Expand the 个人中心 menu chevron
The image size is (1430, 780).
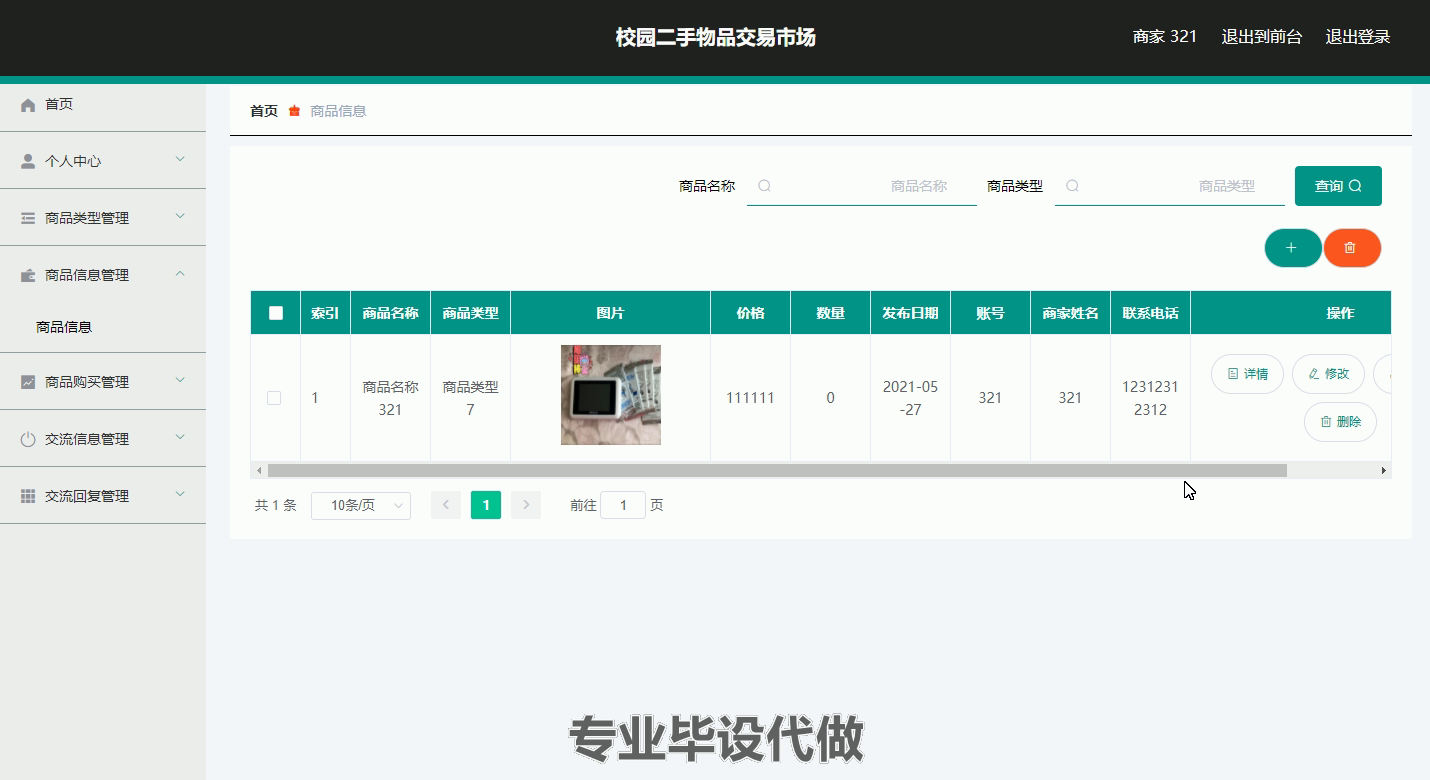(x=180, y=159)
